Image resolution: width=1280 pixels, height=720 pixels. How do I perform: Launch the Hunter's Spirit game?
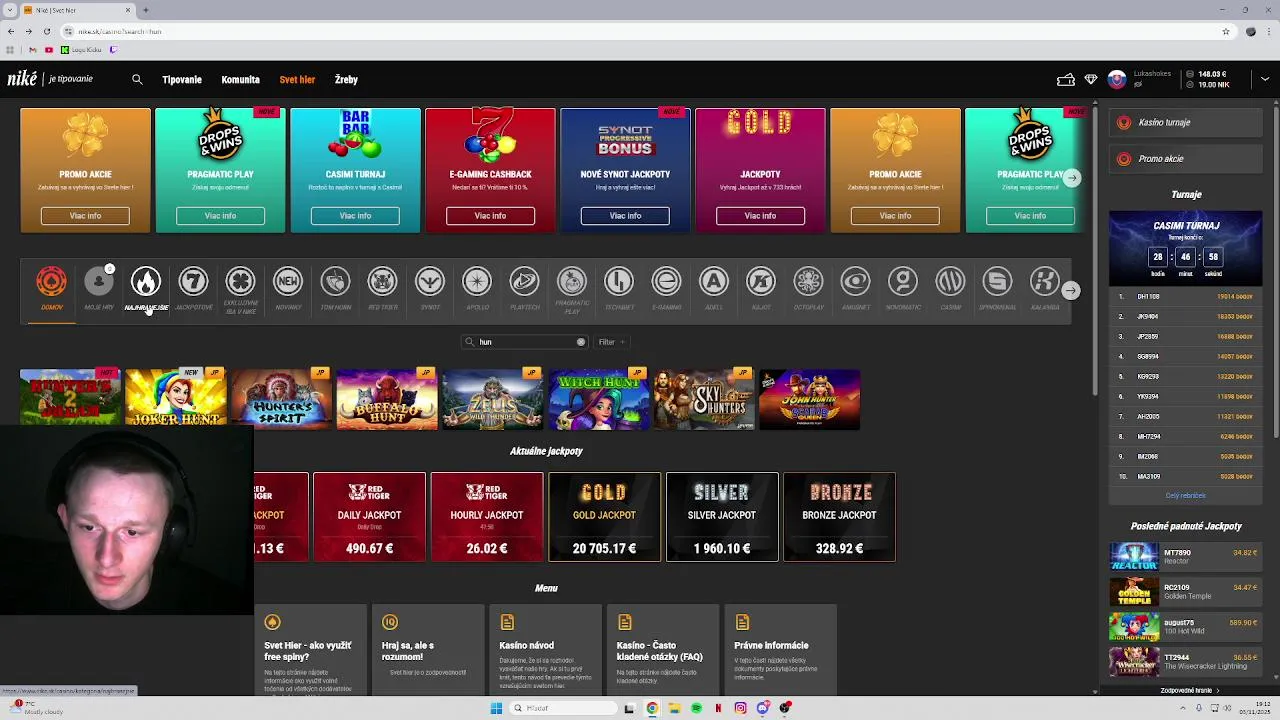[282, 398]
